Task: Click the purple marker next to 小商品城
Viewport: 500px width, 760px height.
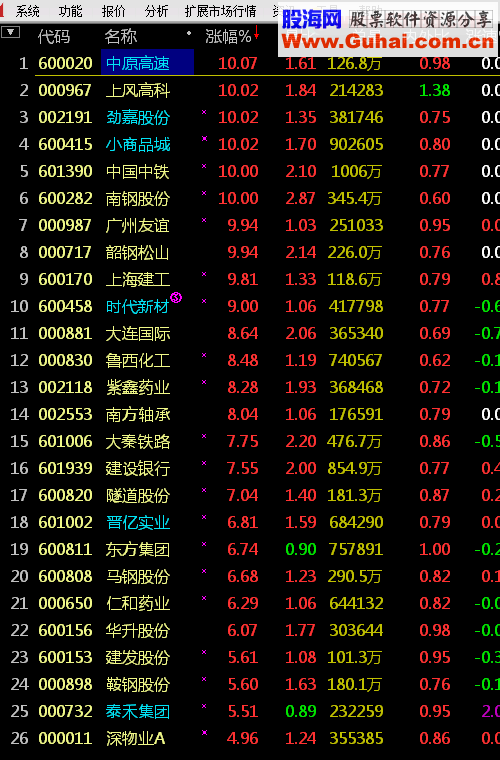Action: (204, 139)
